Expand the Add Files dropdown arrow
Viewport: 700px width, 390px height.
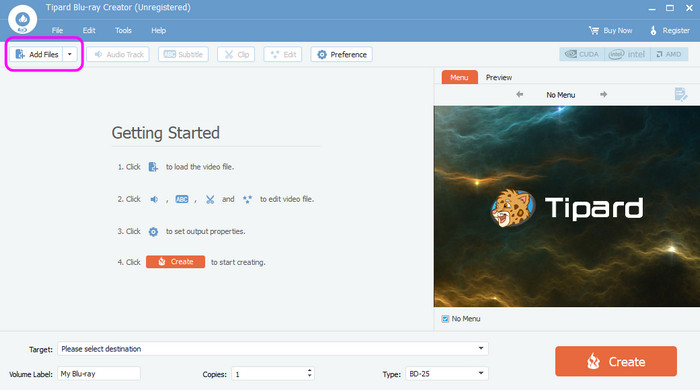click(x=70, y=54)
